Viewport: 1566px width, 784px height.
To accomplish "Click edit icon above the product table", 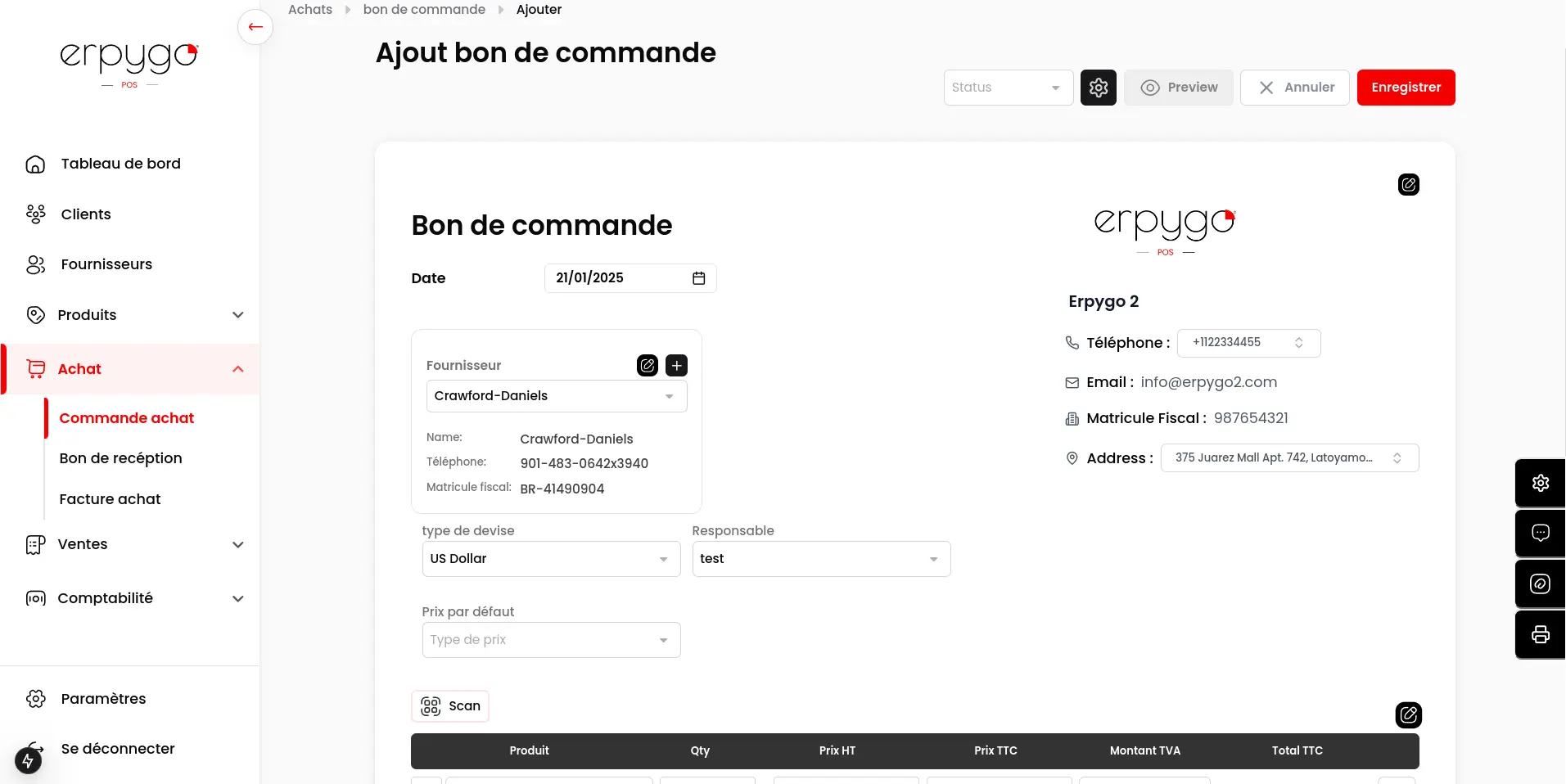I will pos(1408,715).
